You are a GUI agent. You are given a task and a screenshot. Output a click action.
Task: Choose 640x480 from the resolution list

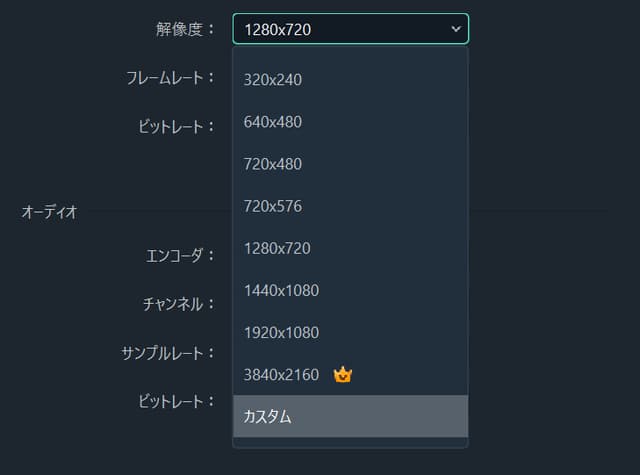351,122
